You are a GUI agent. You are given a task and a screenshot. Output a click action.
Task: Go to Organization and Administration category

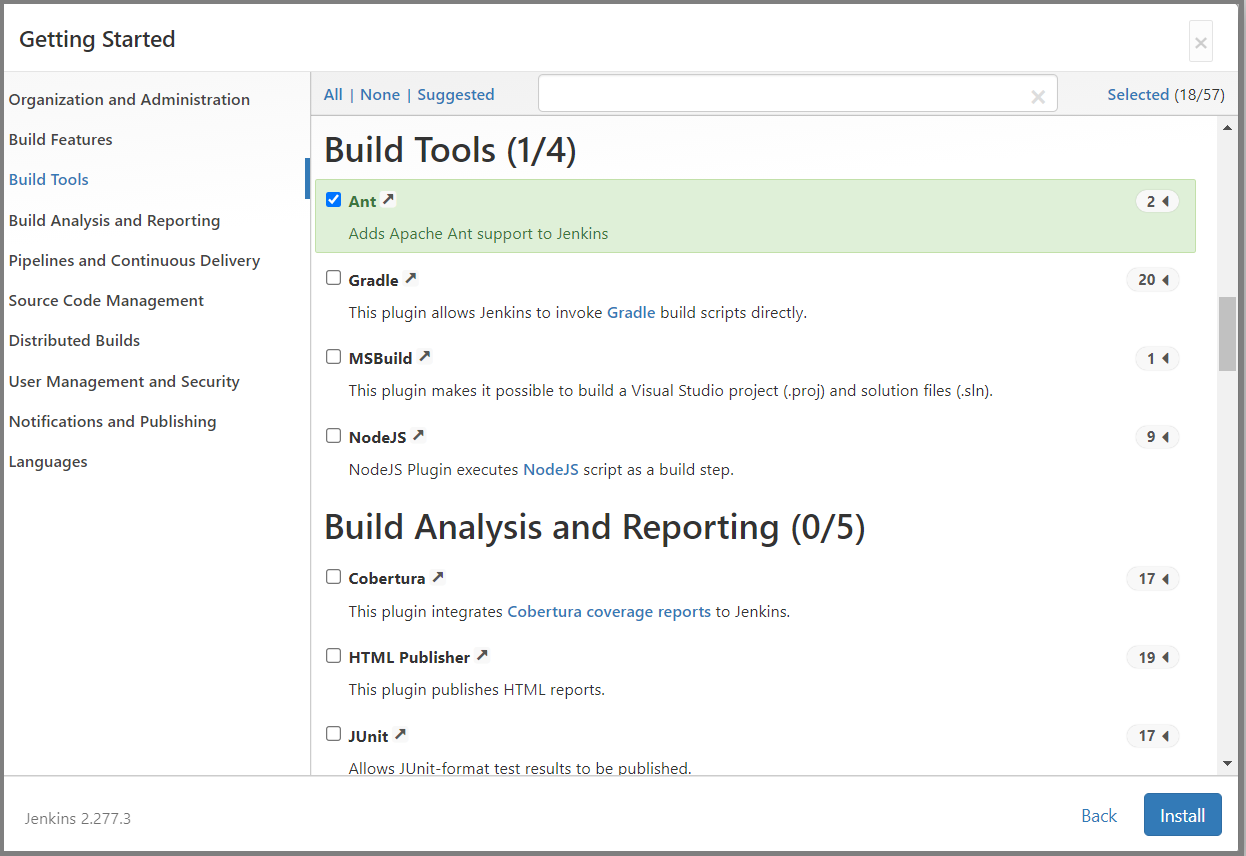(129, 99)
